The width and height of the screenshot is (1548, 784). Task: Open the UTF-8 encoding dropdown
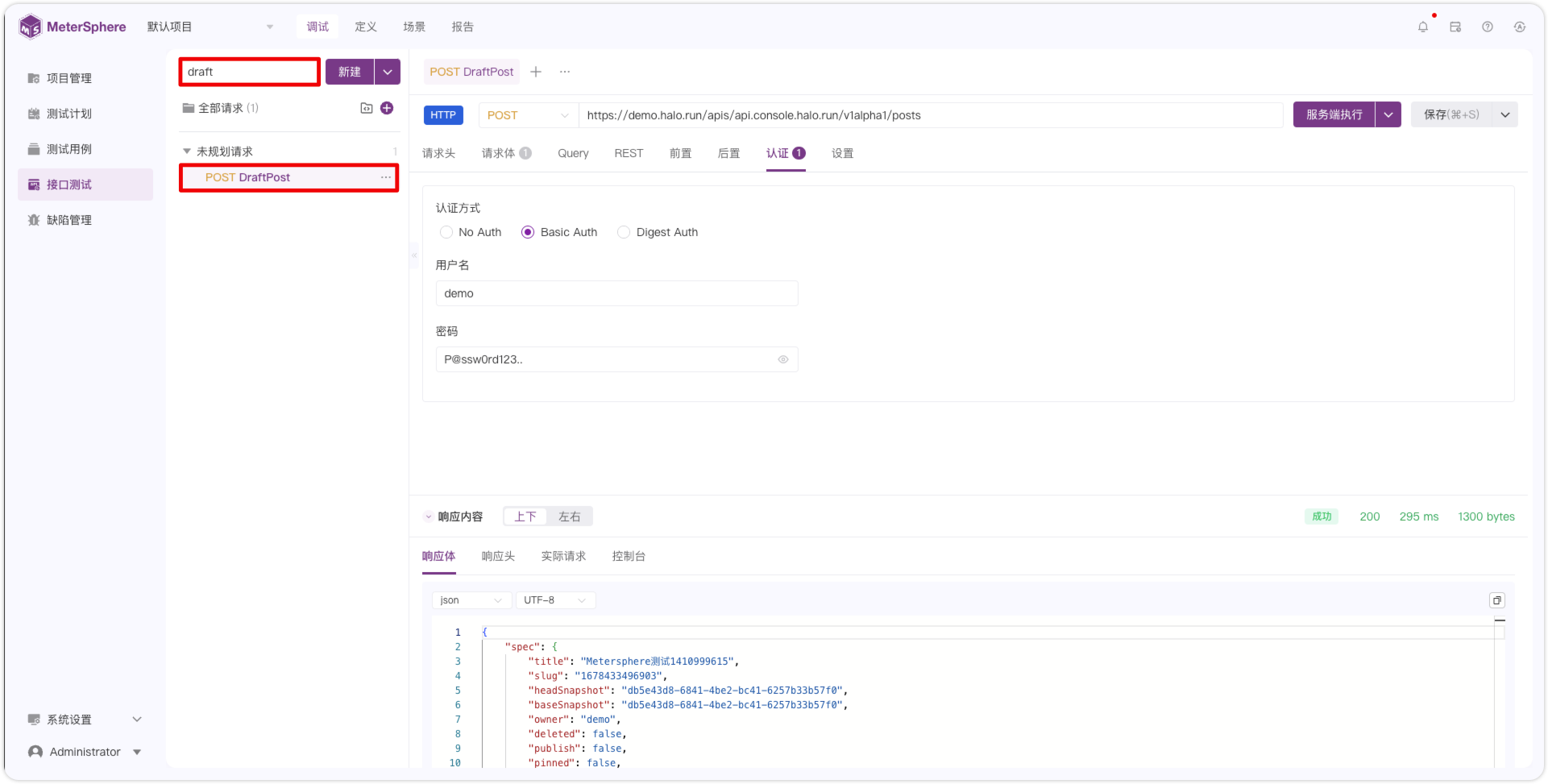tap(555, 600)
